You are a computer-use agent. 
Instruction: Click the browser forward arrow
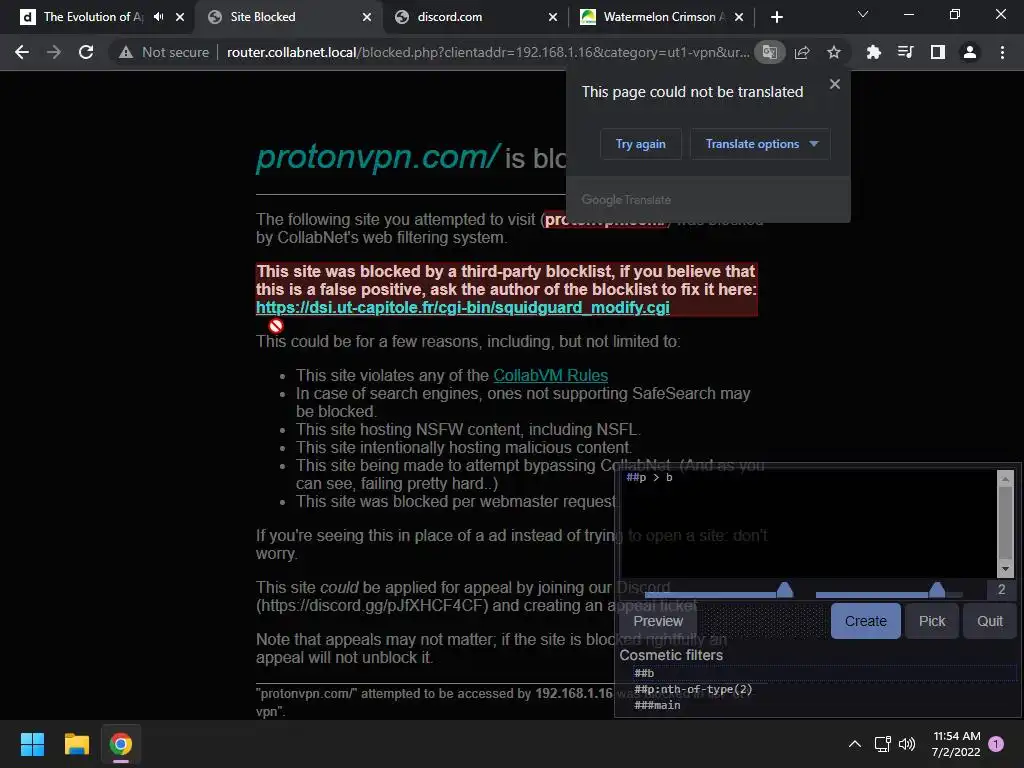click(x=54, y=52)
